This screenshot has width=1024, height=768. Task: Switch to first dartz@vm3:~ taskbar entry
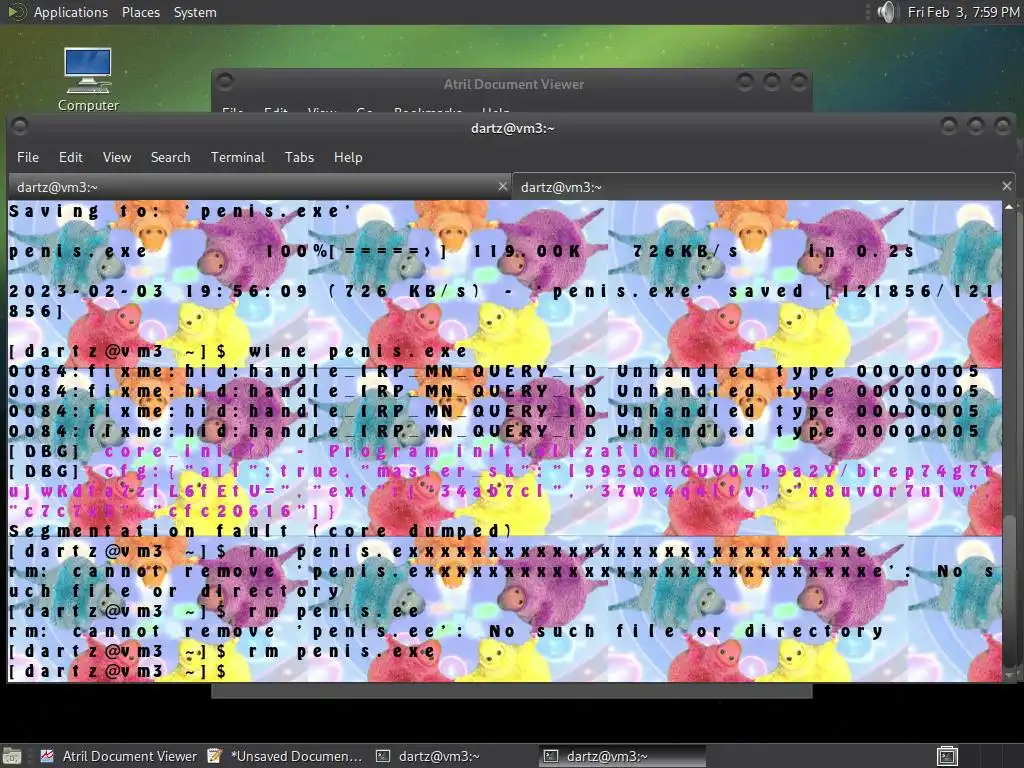429,756
